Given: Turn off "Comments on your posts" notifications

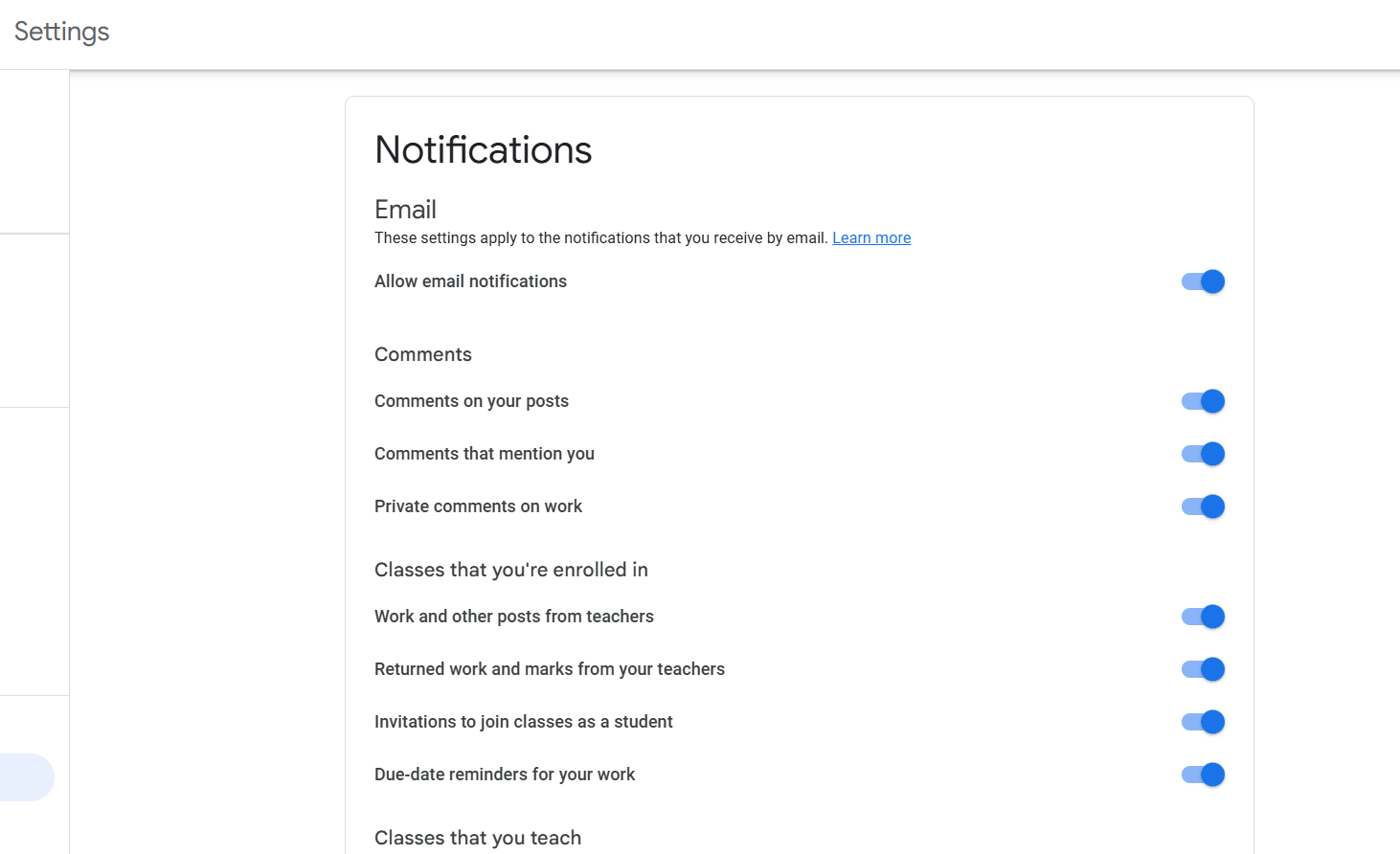Looking at the screenshot, I should [1202, 400].
